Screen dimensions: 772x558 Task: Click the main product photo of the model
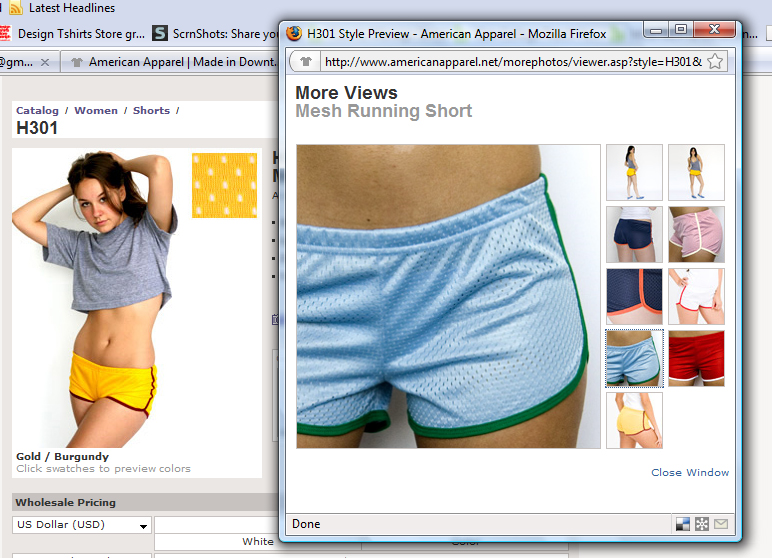[x=98, y=299]
